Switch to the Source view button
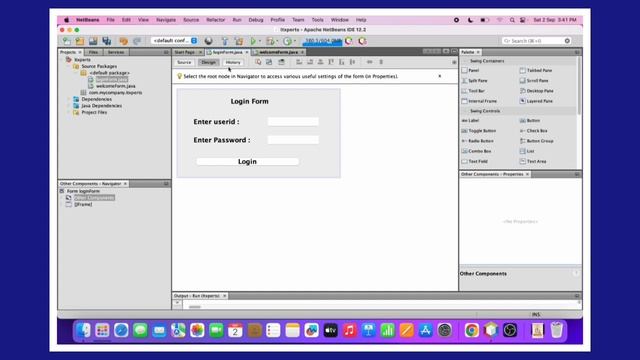 tap(184, 62)
